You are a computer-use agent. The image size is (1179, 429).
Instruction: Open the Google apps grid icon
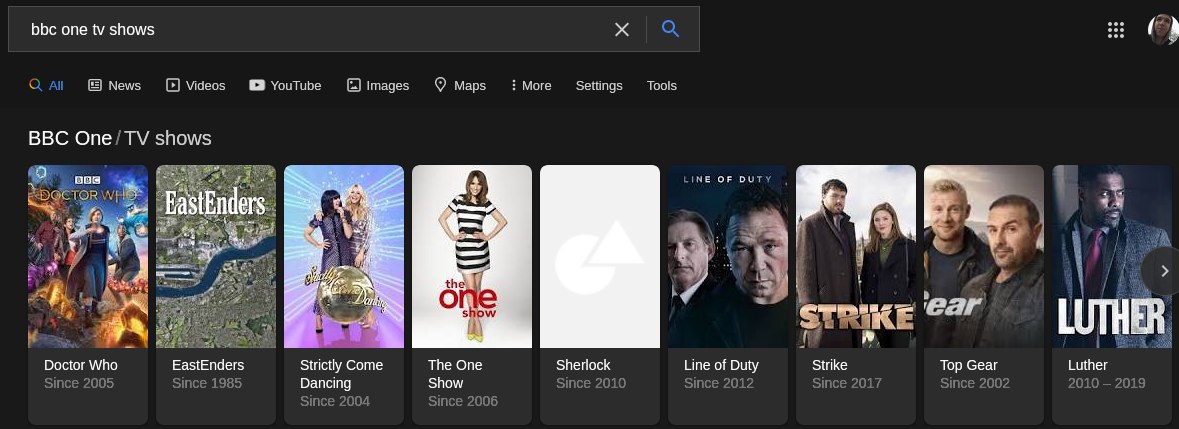coord(1116,30)
